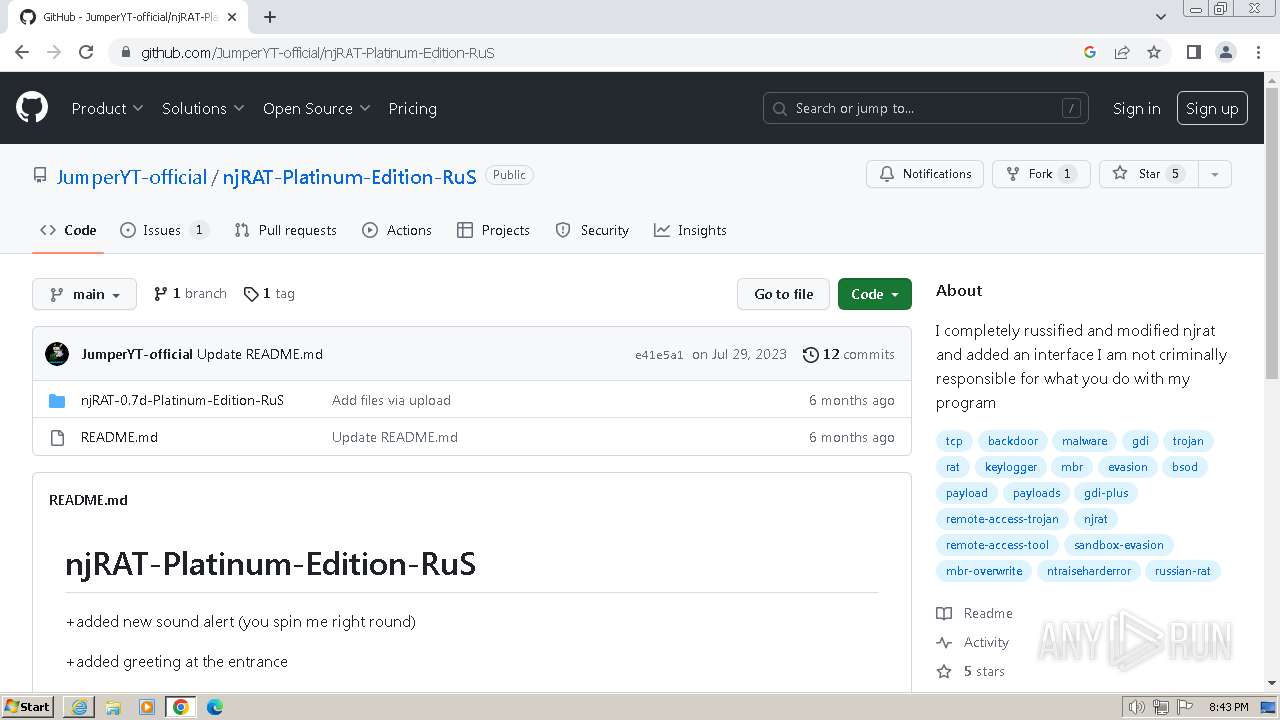Image resolution: width=1280 pixels, height=720 pixels.
Task: Reload the page with the refresh icon
Action: [86, 52]
